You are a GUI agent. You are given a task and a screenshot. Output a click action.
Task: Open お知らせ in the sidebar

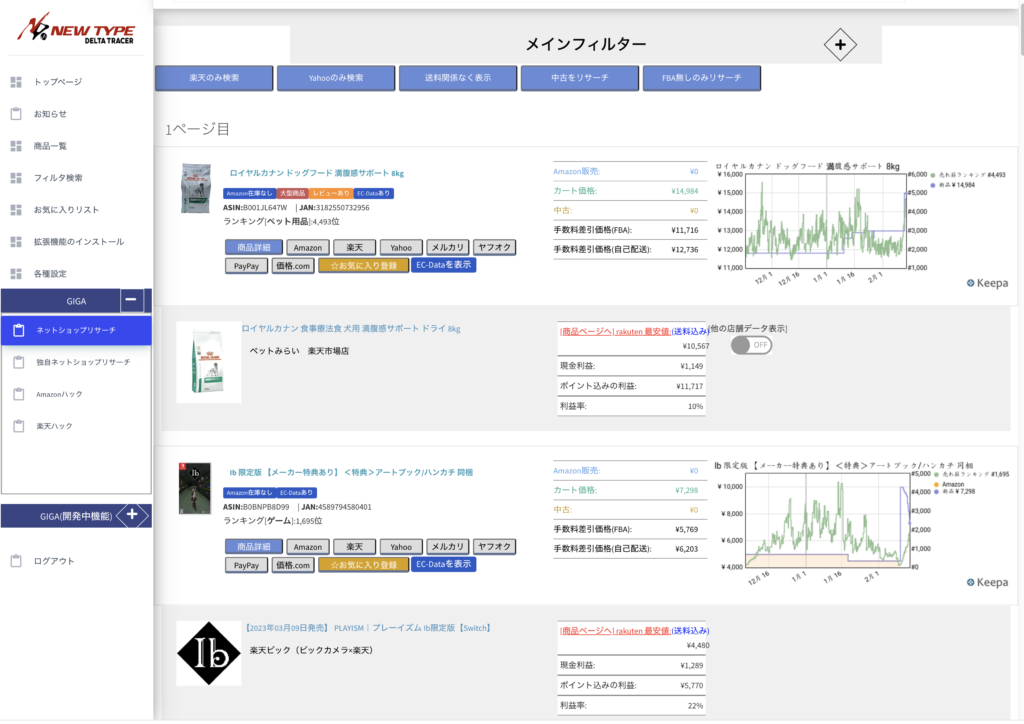tap(50, 114)
